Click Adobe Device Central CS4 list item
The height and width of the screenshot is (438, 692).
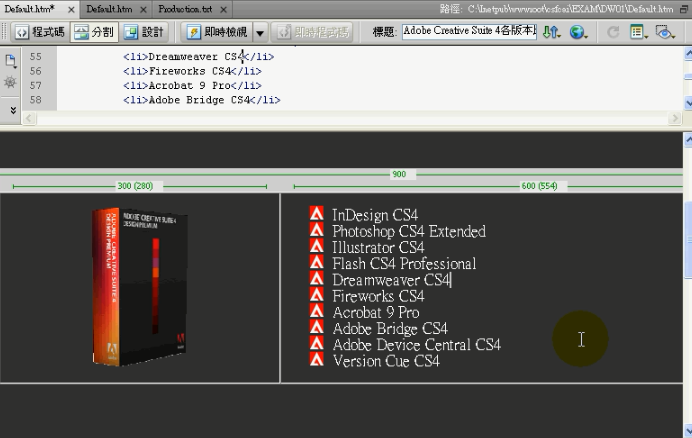click(x=417, y=345)
